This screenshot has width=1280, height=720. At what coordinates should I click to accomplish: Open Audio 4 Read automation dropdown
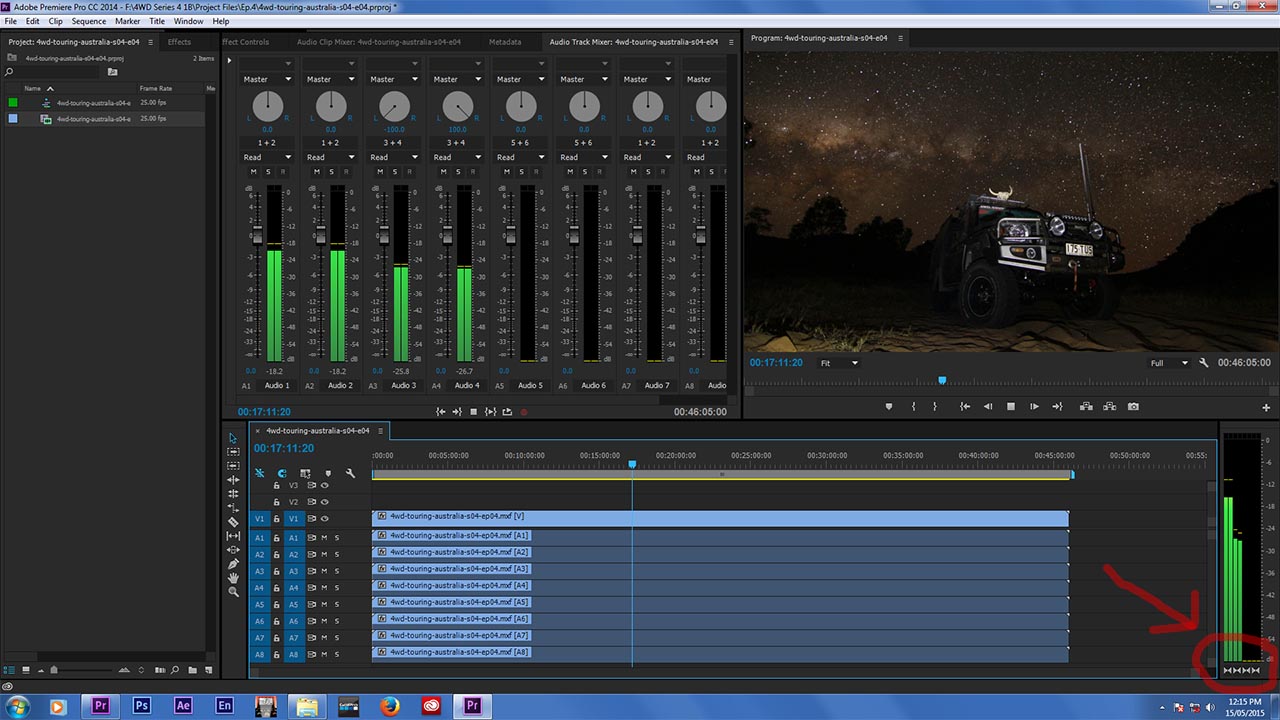click(457, 157)
